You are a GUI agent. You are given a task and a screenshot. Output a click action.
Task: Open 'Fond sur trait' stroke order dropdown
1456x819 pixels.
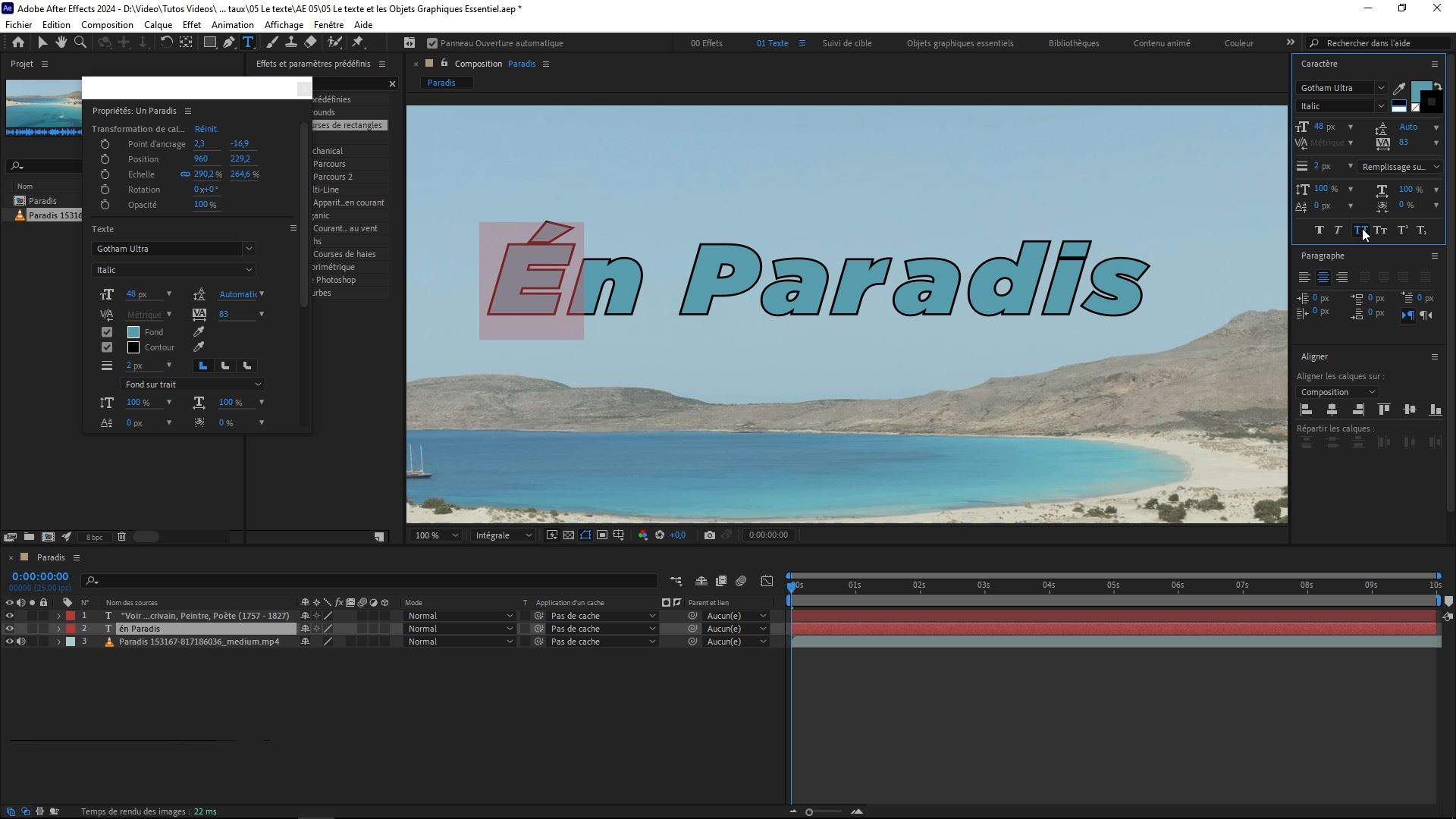[x=192, y=384]
